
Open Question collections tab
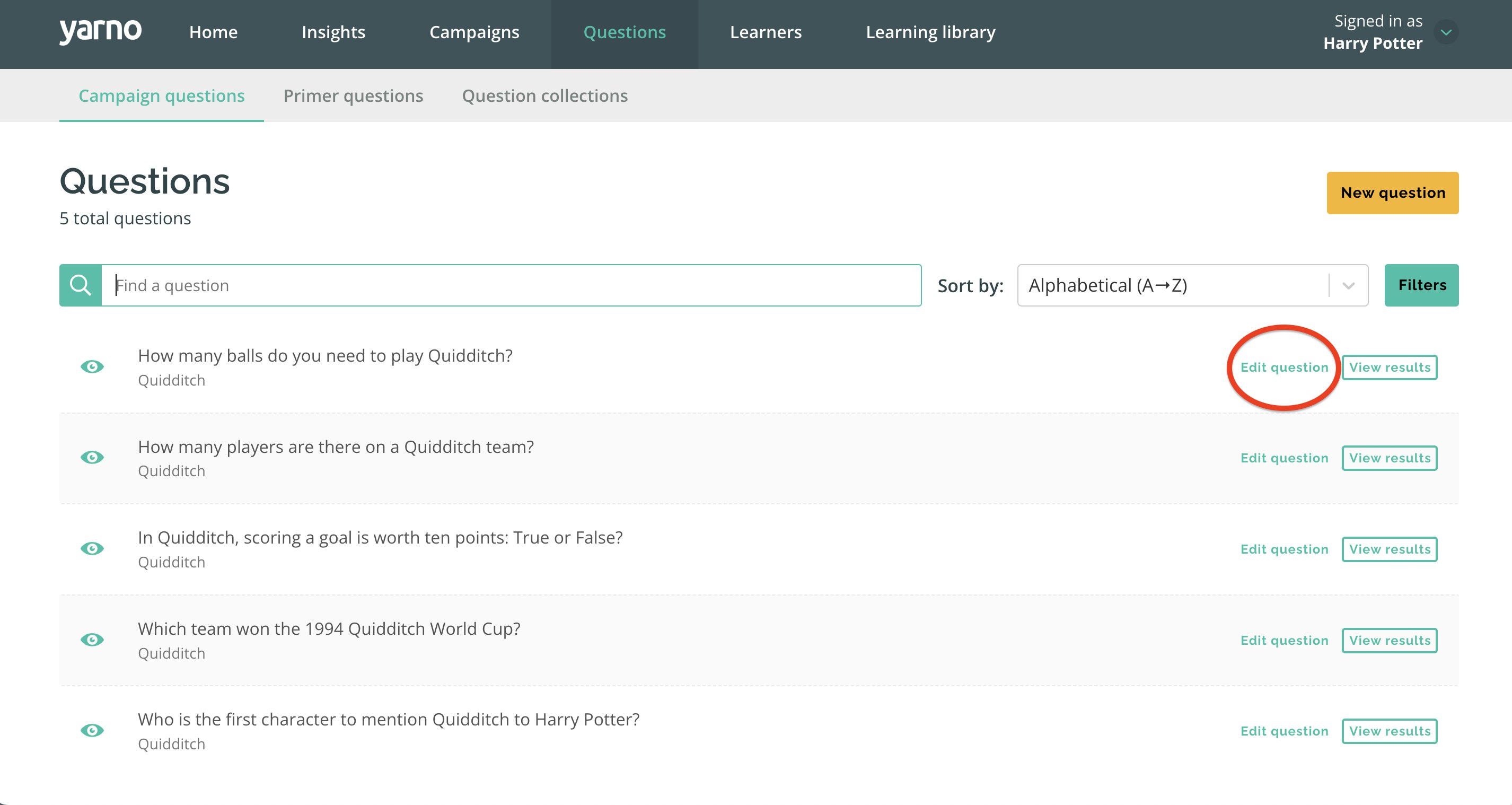tap(544, 95)
